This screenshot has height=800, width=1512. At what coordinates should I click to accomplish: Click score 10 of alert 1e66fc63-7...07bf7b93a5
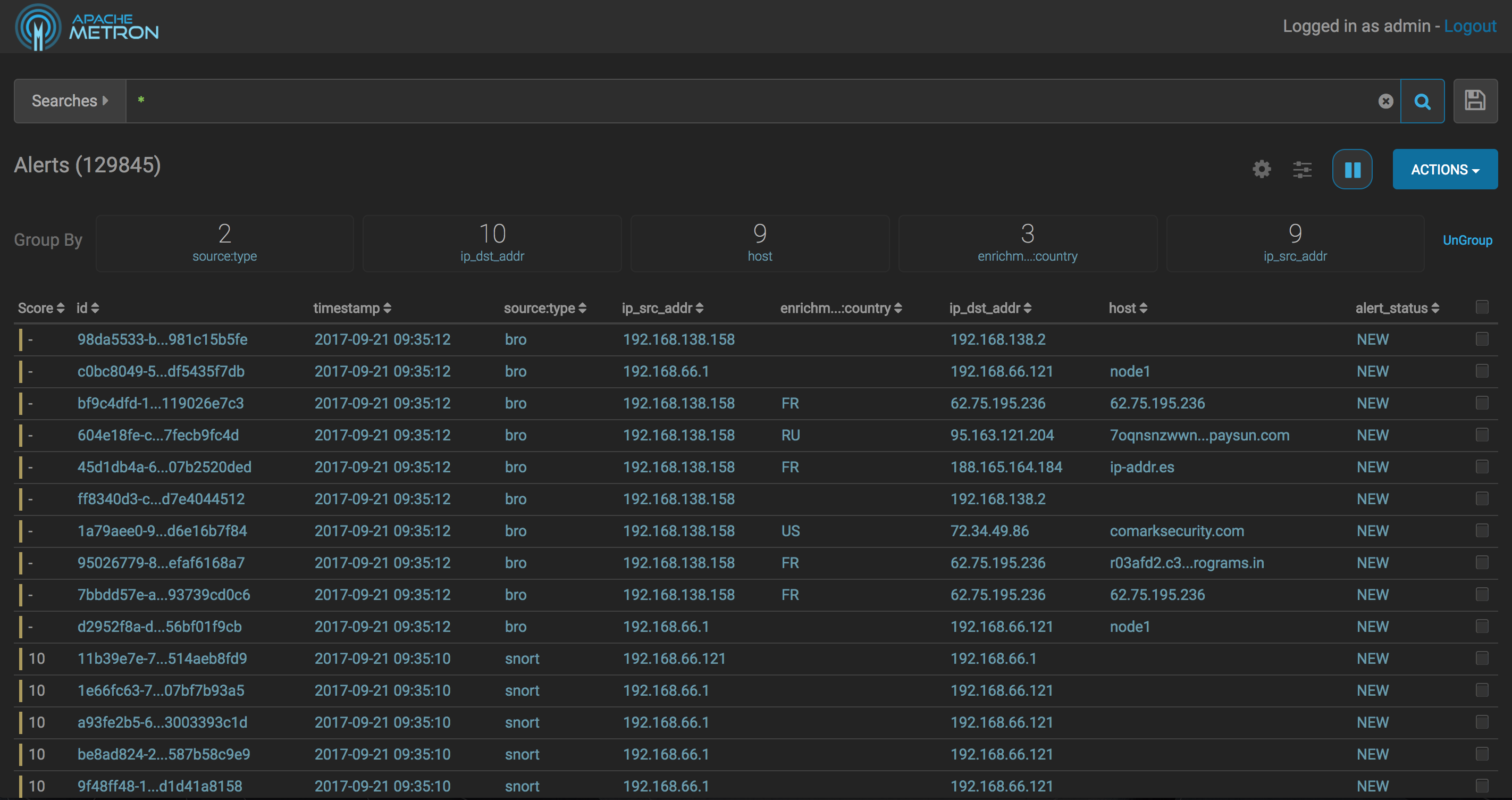click(37, 691)
